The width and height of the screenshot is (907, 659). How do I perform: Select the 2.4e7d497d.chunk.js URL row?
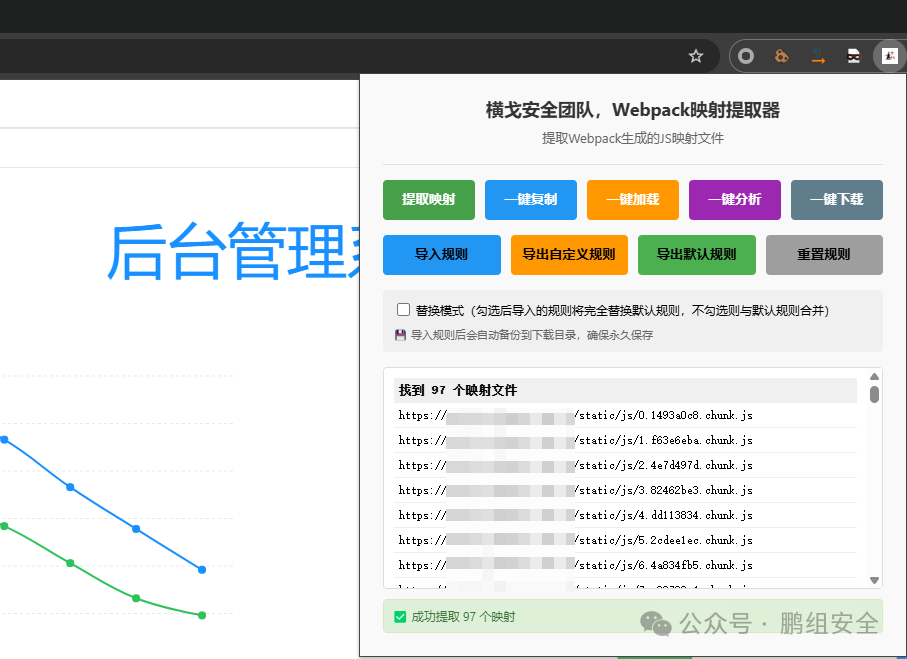[x=625, y=465]
